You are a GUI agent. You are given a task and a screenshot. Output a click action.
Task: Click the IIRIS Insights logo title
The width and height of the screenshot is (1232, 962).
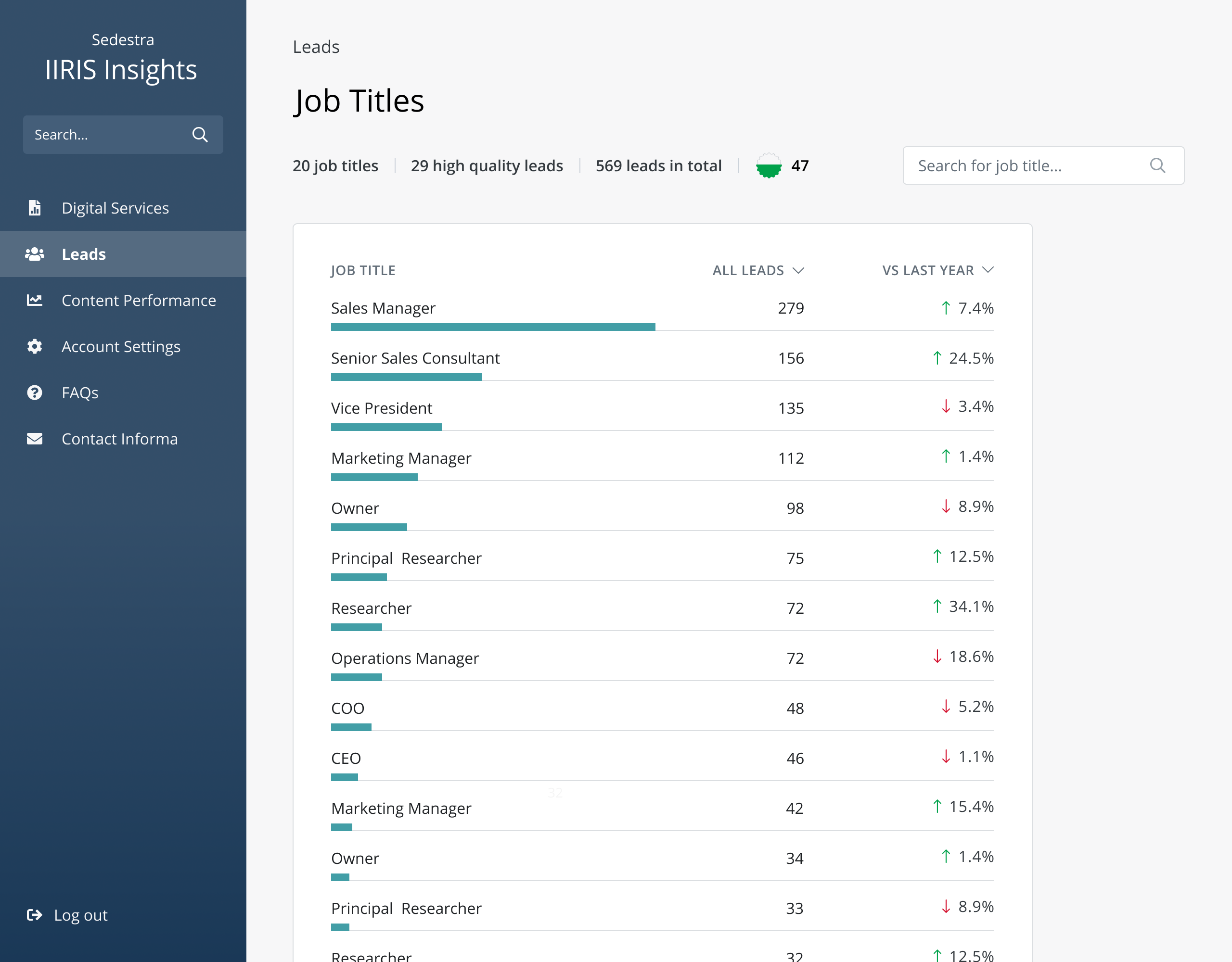click(x=121, y=70)
